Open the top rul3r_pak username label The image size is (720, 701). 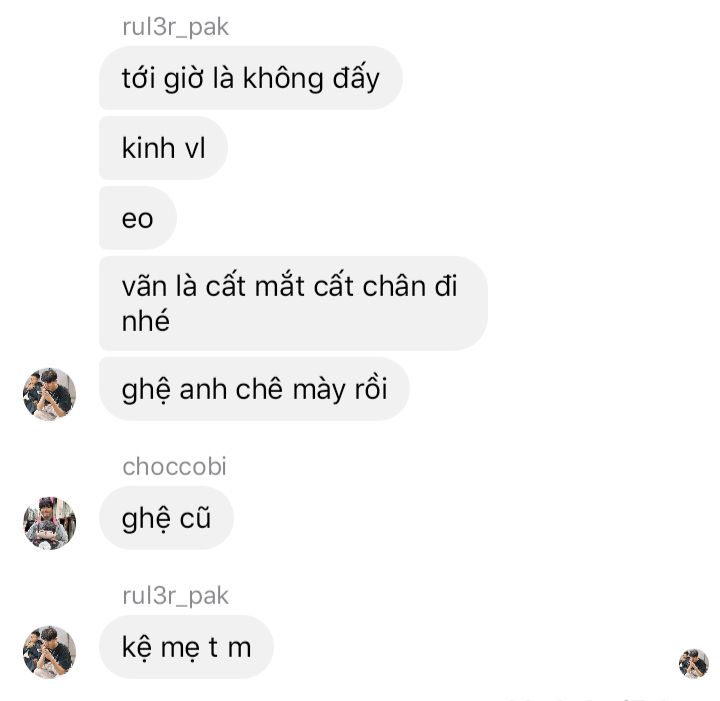(x=175, y=27)
